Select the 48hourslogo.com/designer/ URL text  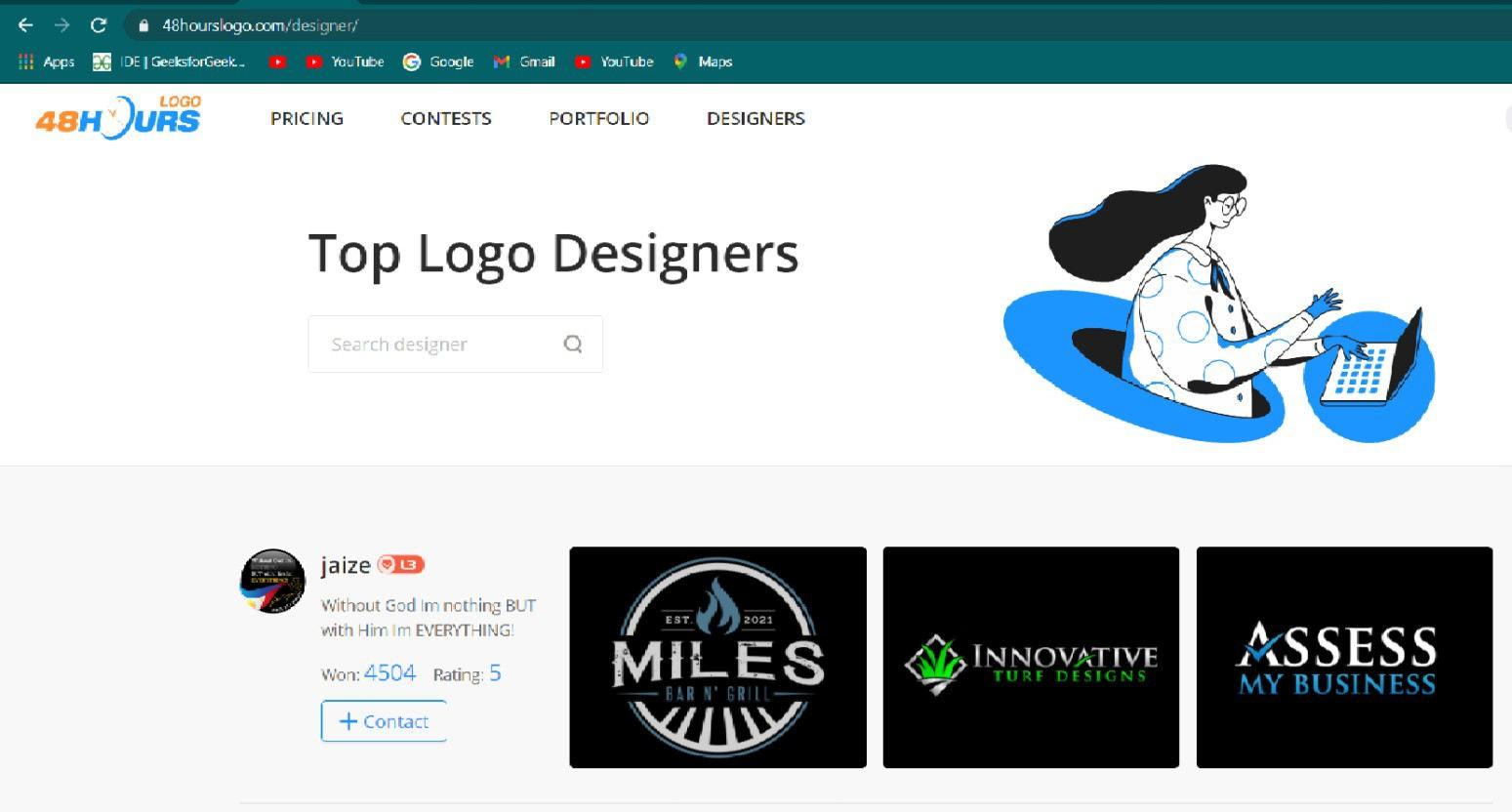pyautogui.click(x=260, y=25)
